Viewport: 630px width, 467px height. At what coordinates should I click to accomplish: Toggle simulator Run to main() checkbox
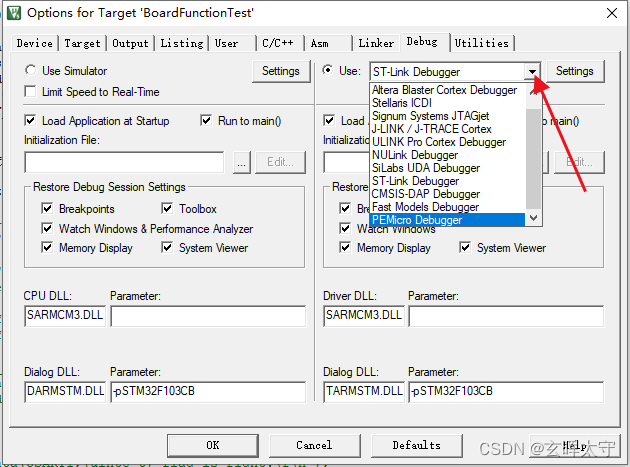tap(206, 121)
